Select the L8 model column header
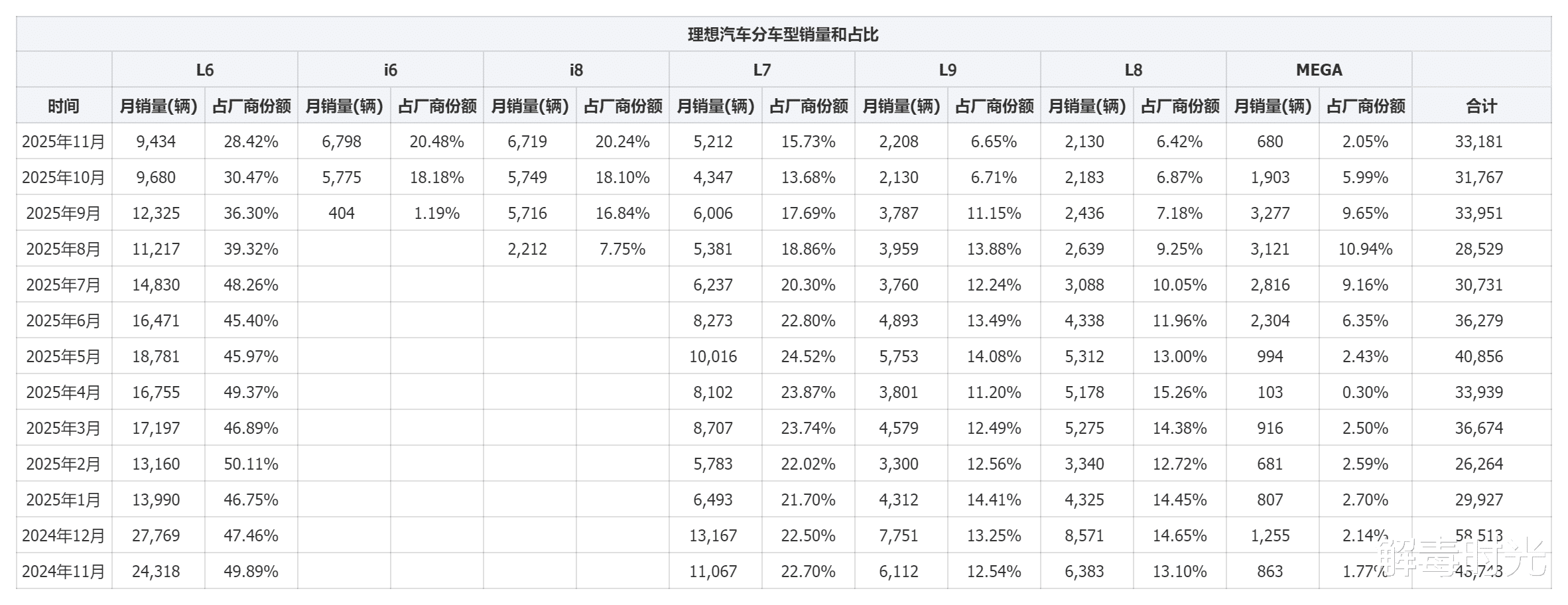Image resolution: width=1568 pixels, height=605 pixels. click(x=1134, y=70)
